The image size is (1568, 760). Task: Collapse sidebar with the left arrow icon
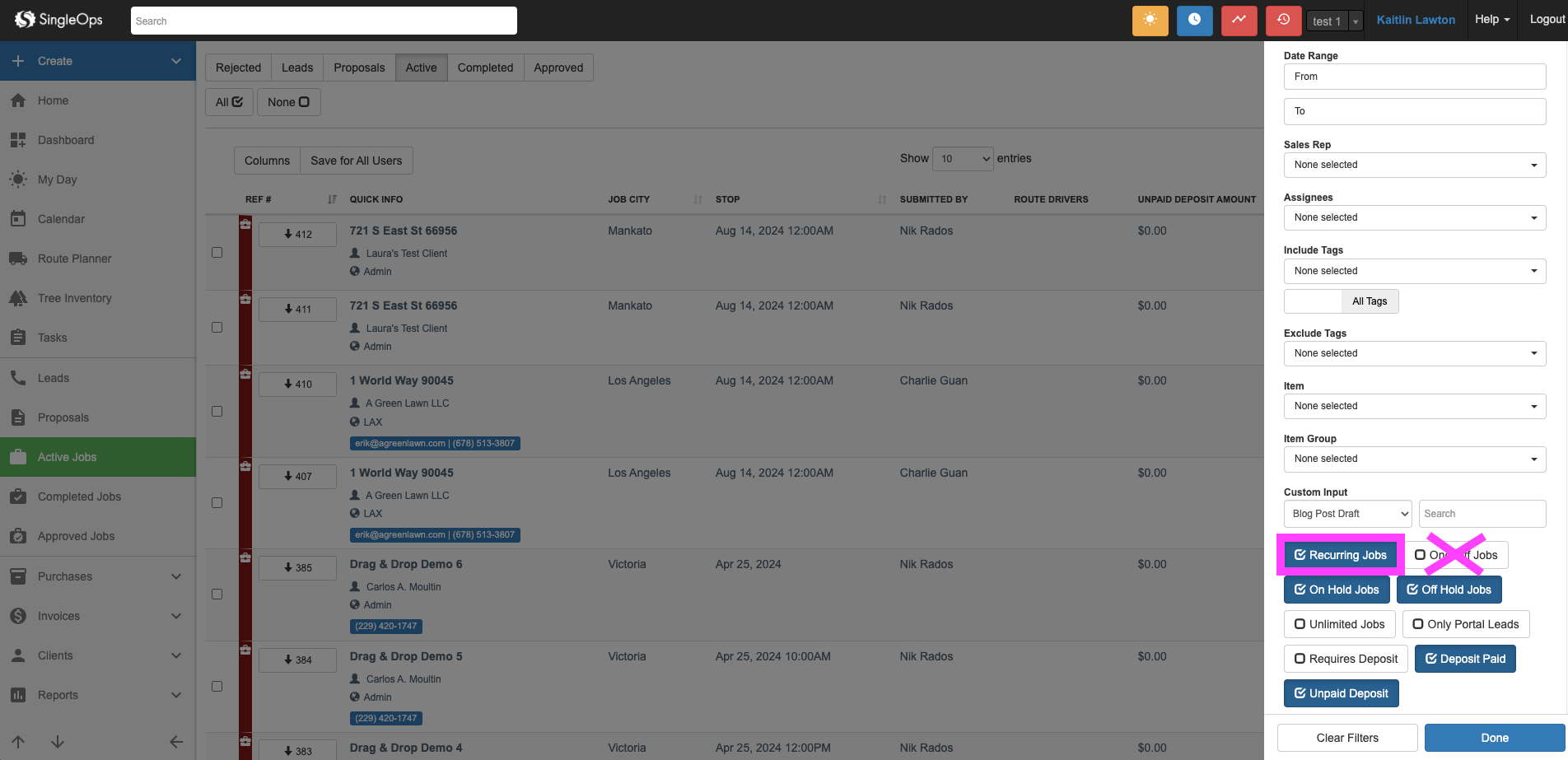click(176, 742)
